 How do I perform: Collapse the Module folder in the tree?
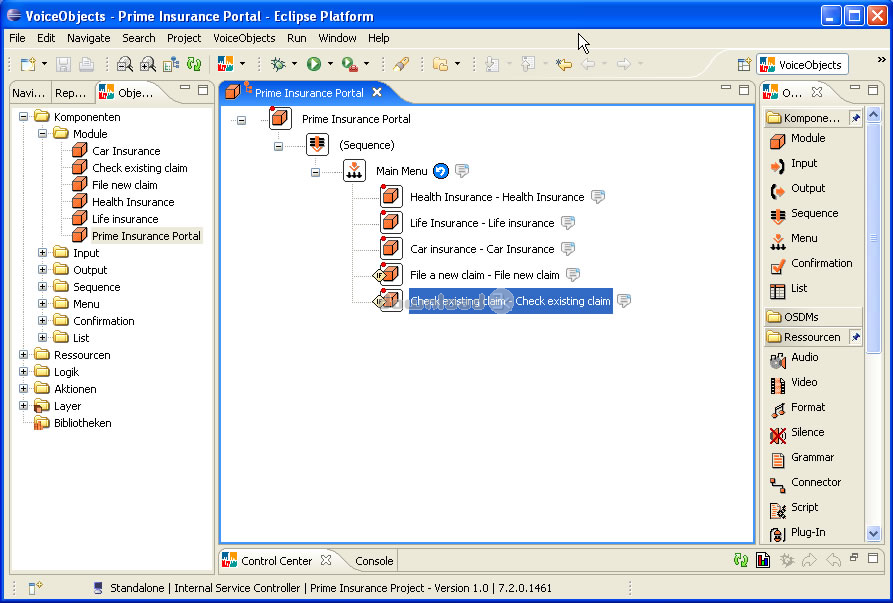[x=43, y=134]
